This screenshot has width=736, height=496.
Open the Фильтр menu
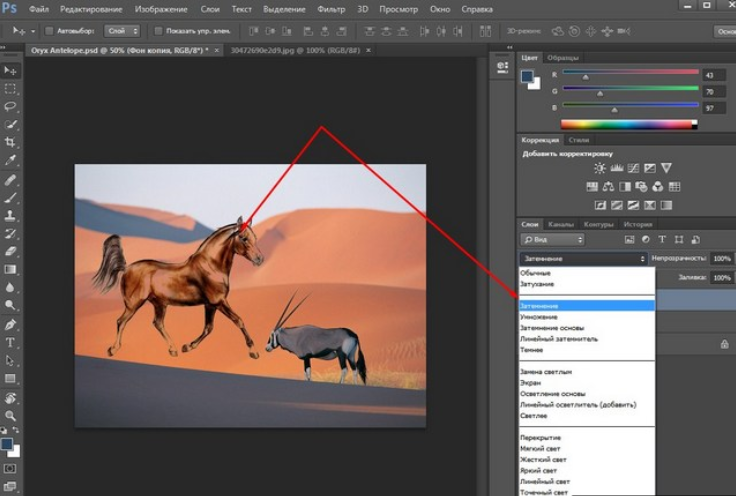330,8
